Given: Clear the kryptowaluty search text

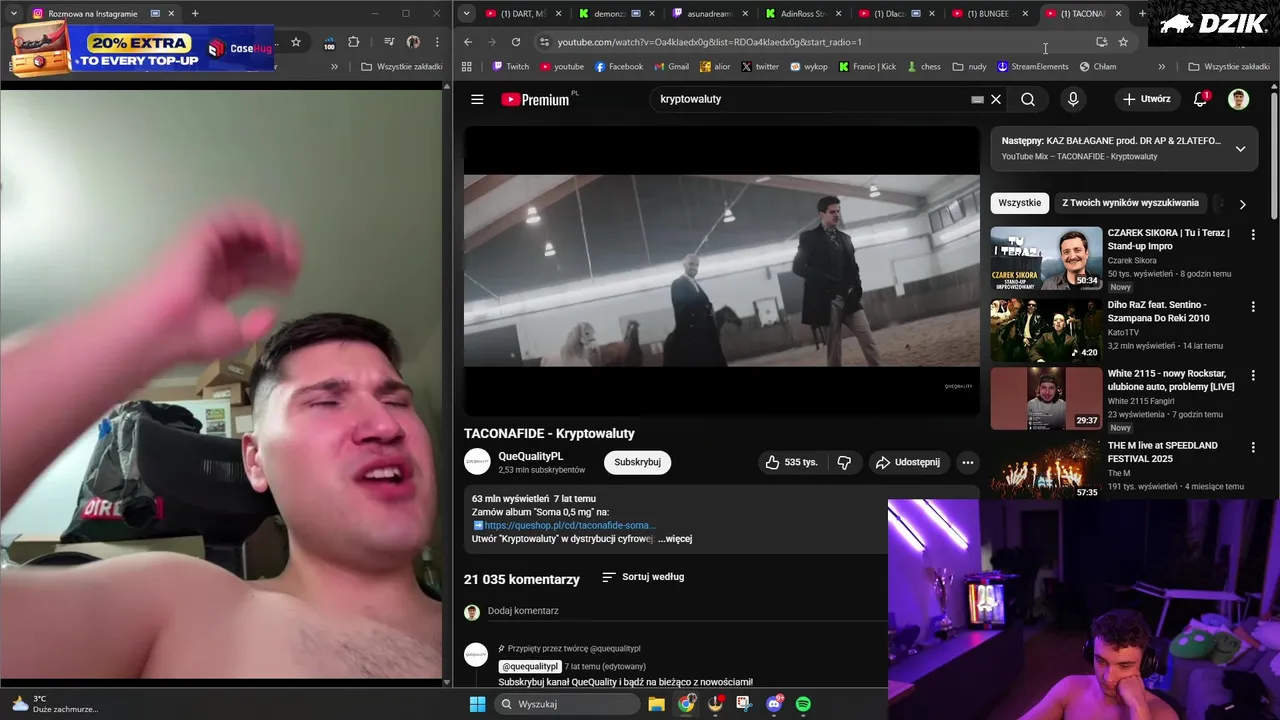Looking at the screenshot, I should [x=996, y=99].
